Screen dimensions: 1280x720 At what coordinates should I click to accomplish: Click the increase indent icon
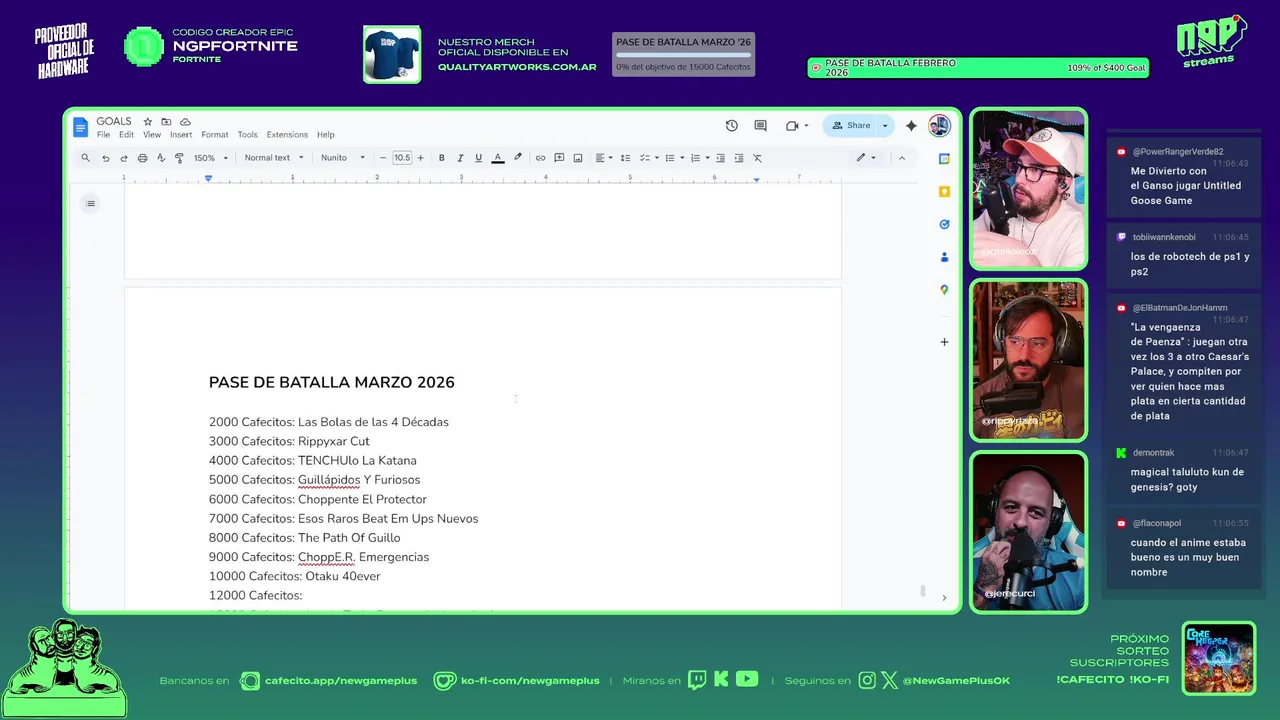(x=739, y=158)
